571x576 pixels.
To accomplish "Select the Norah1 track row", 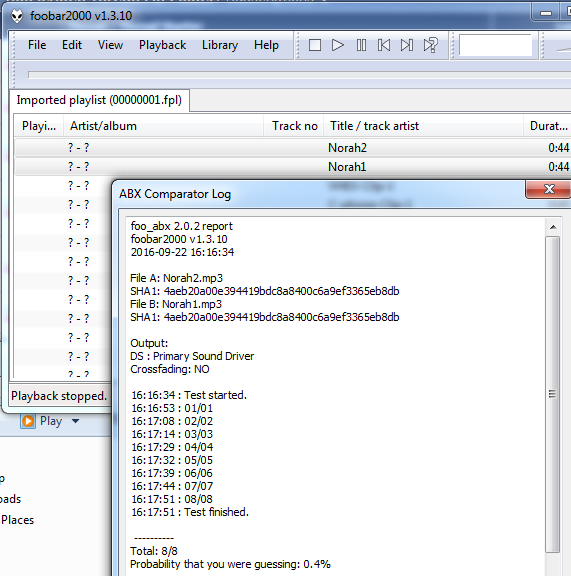I will click(x=293, y=167).
